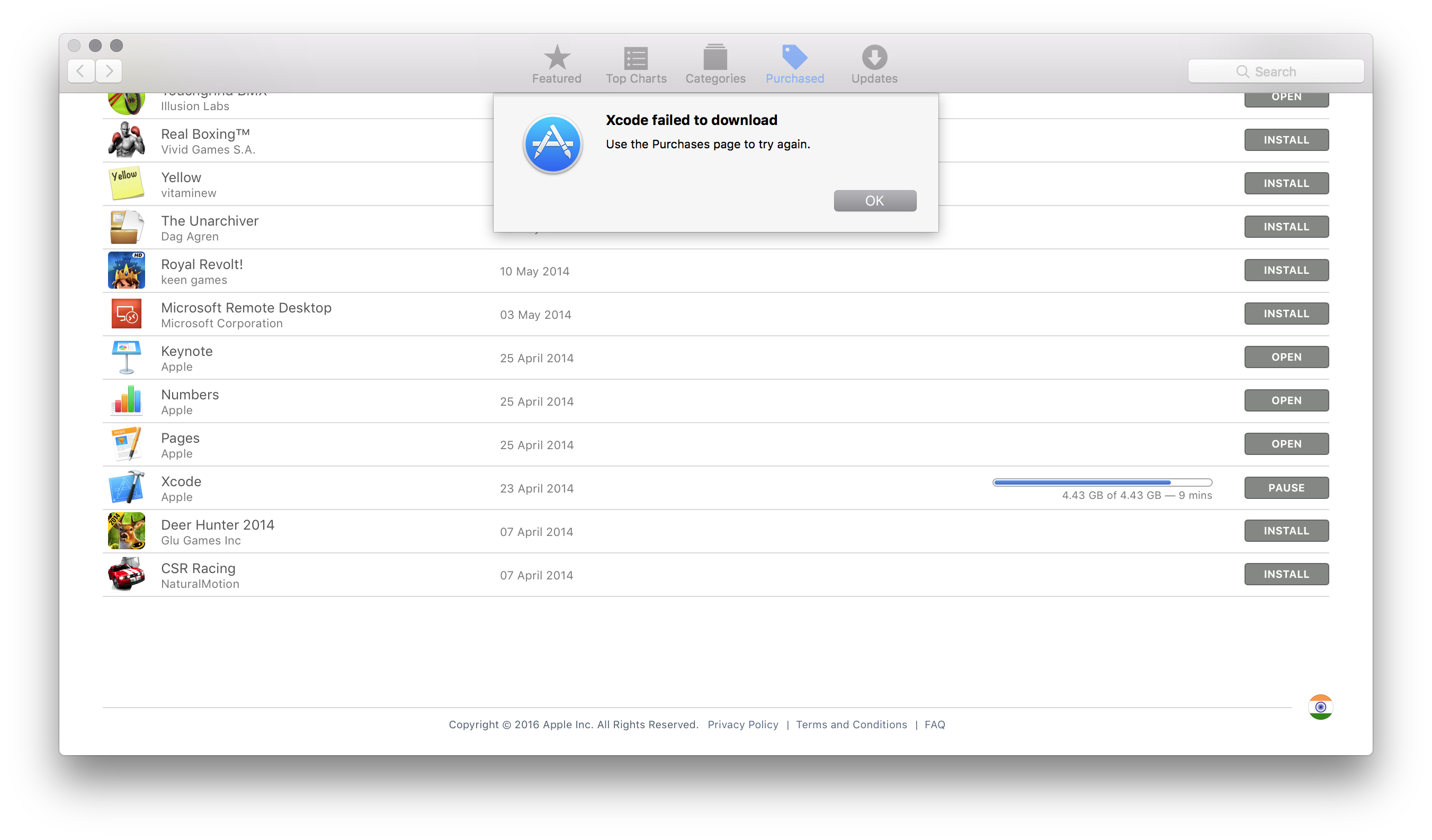Install Microsoft Remote Desktop

pos(1286,314)
